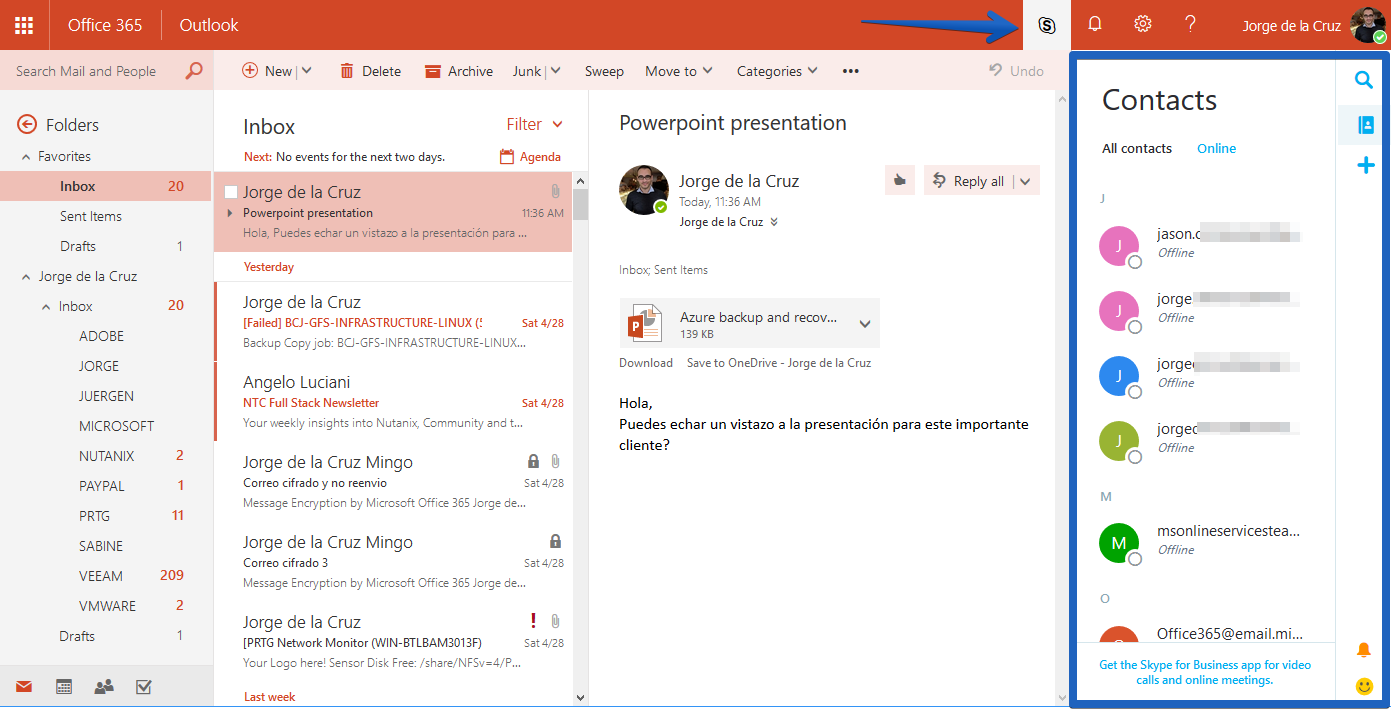Expand the Reply all options arrow
Image resolution: width=1395 pixels, height=712 pixels.
(x=1025, y=181)
